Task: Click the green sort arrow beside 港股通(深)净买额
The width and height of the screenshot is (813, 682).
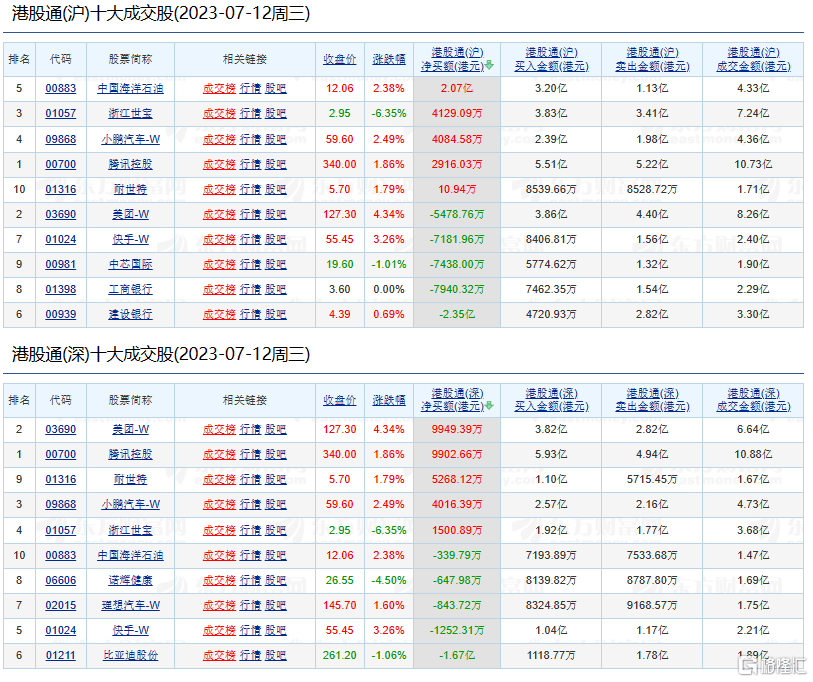Action: point(489,406)
